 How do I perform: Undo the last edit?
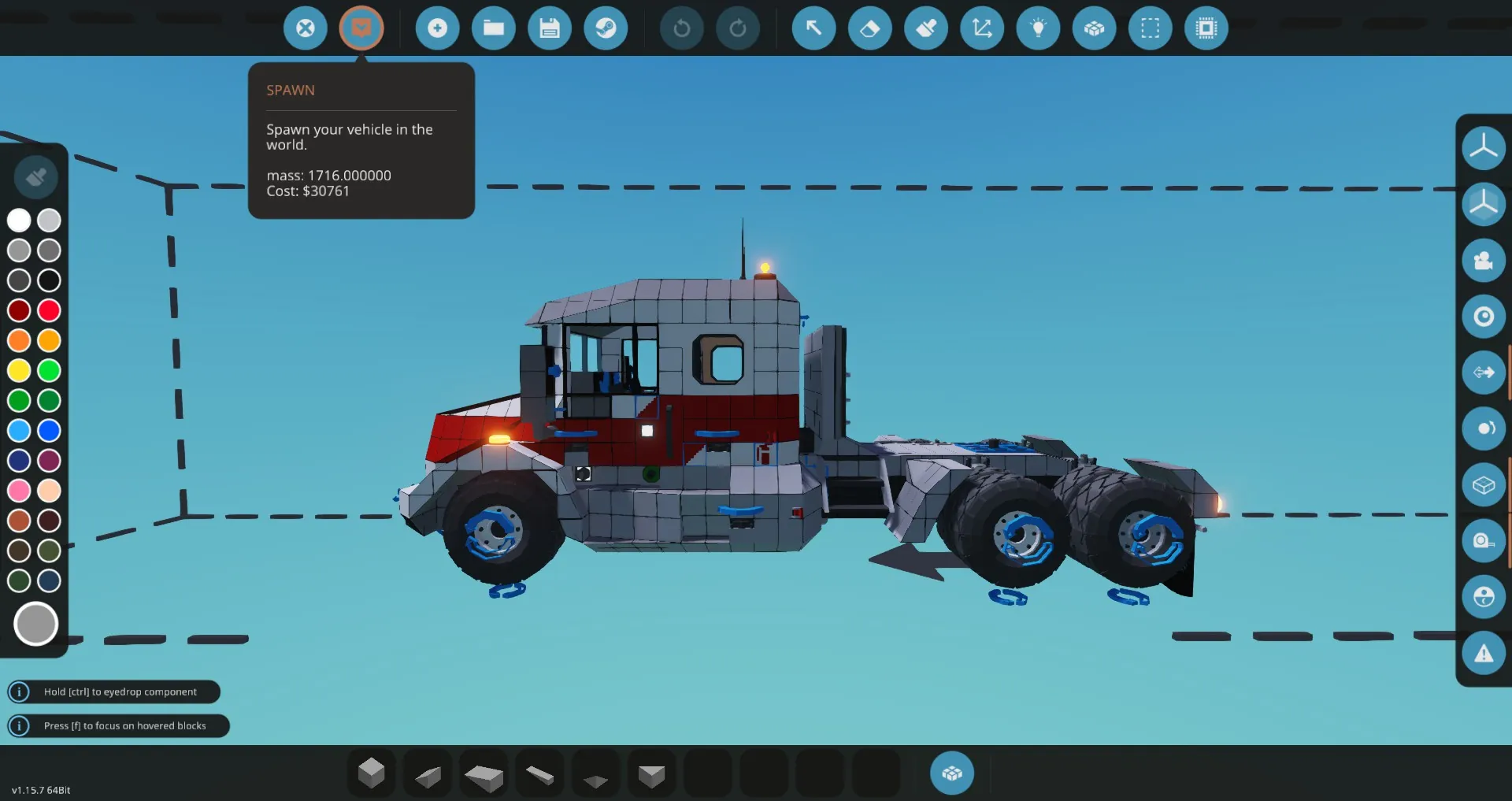682,28
